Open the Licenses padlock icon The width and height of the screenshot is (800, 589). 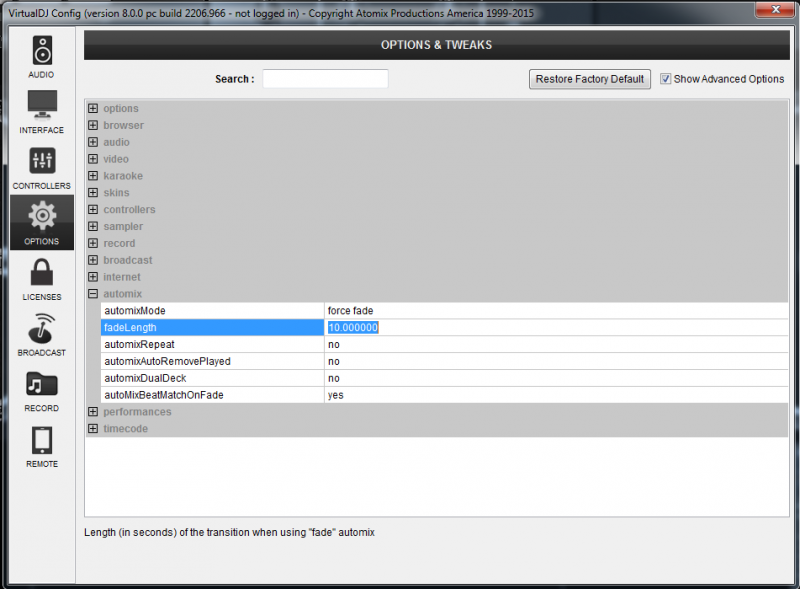tap(42, 272)
